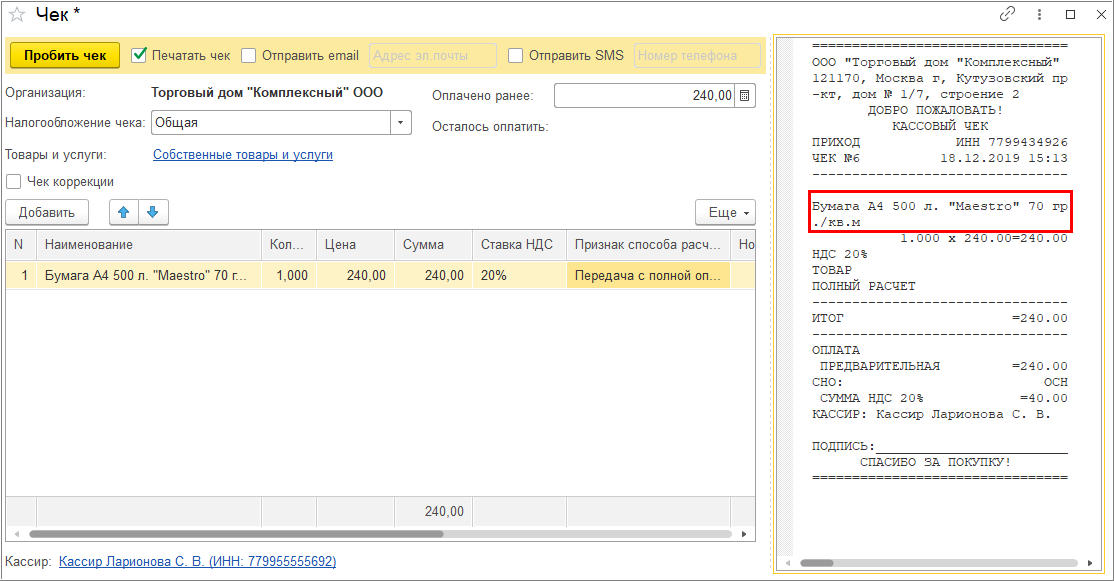Click СПАСИБО ЗА ПОКУПКУ! line in receipt
The image size is (1114, 581).
pos(936,462)
